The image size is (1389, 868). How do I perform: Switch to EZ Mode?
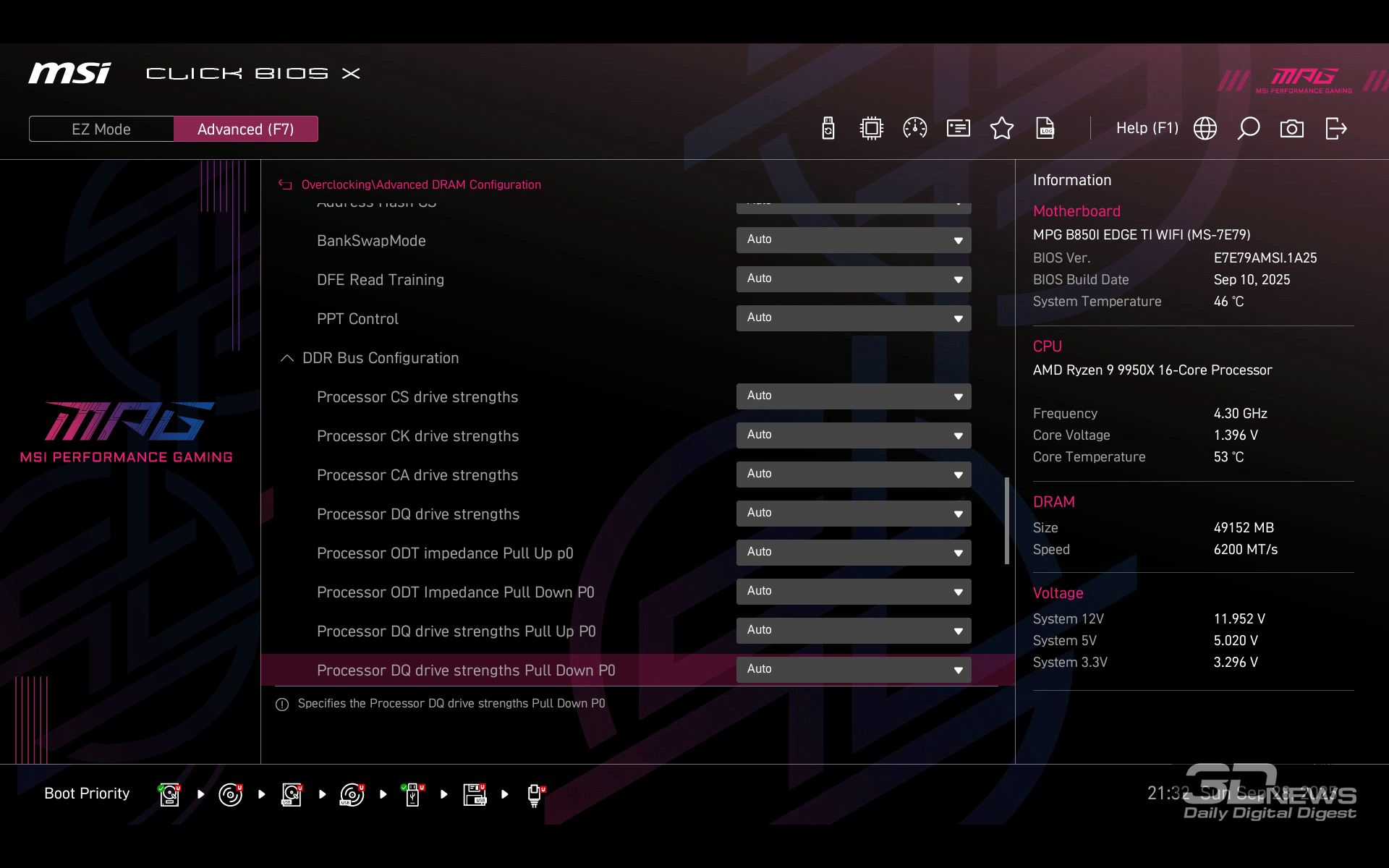(101, 129)
